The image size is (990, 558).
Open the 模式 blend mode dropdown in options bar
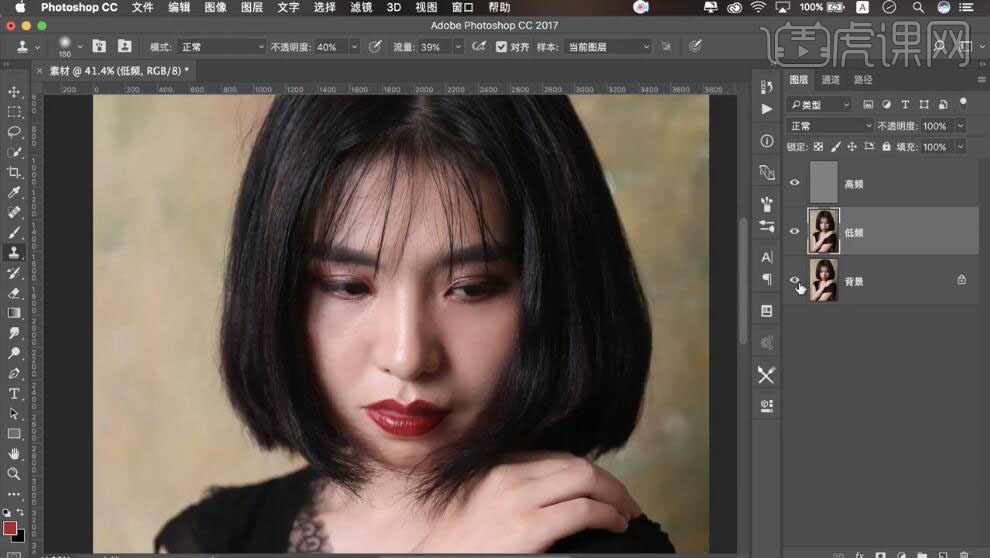click(x=220, y=47)
